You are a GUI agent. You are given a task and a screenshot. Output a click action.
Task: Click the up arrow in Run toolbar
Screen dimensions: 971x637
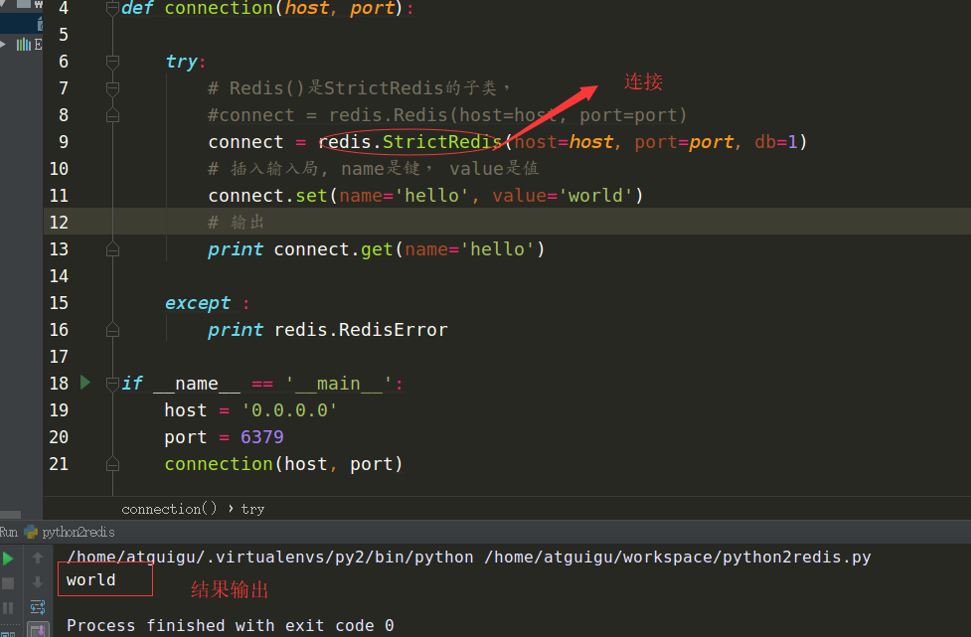point(37,558)
